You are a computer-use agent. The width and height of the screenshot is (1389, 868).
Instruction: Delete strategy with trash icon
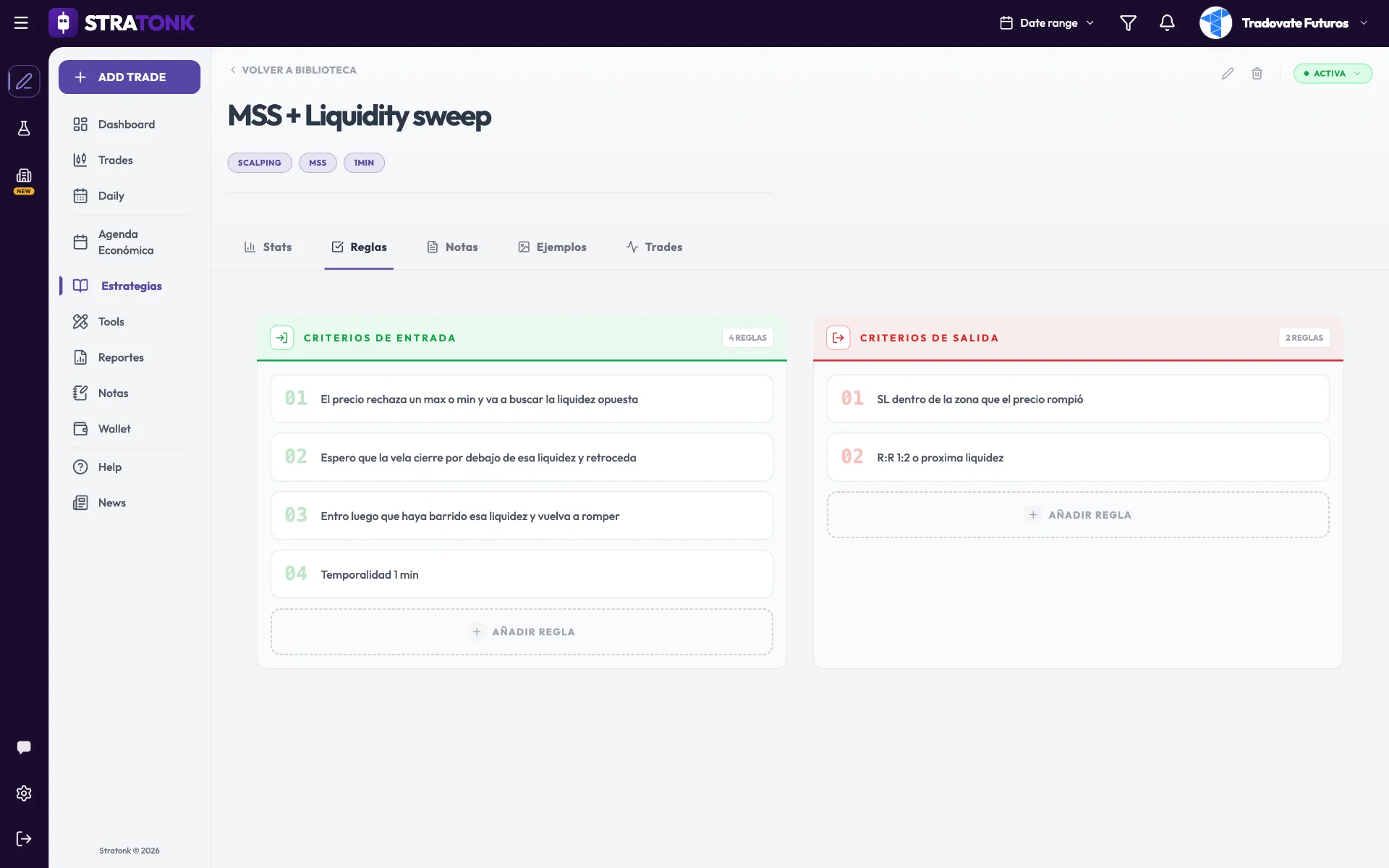tap(1257, 74)
